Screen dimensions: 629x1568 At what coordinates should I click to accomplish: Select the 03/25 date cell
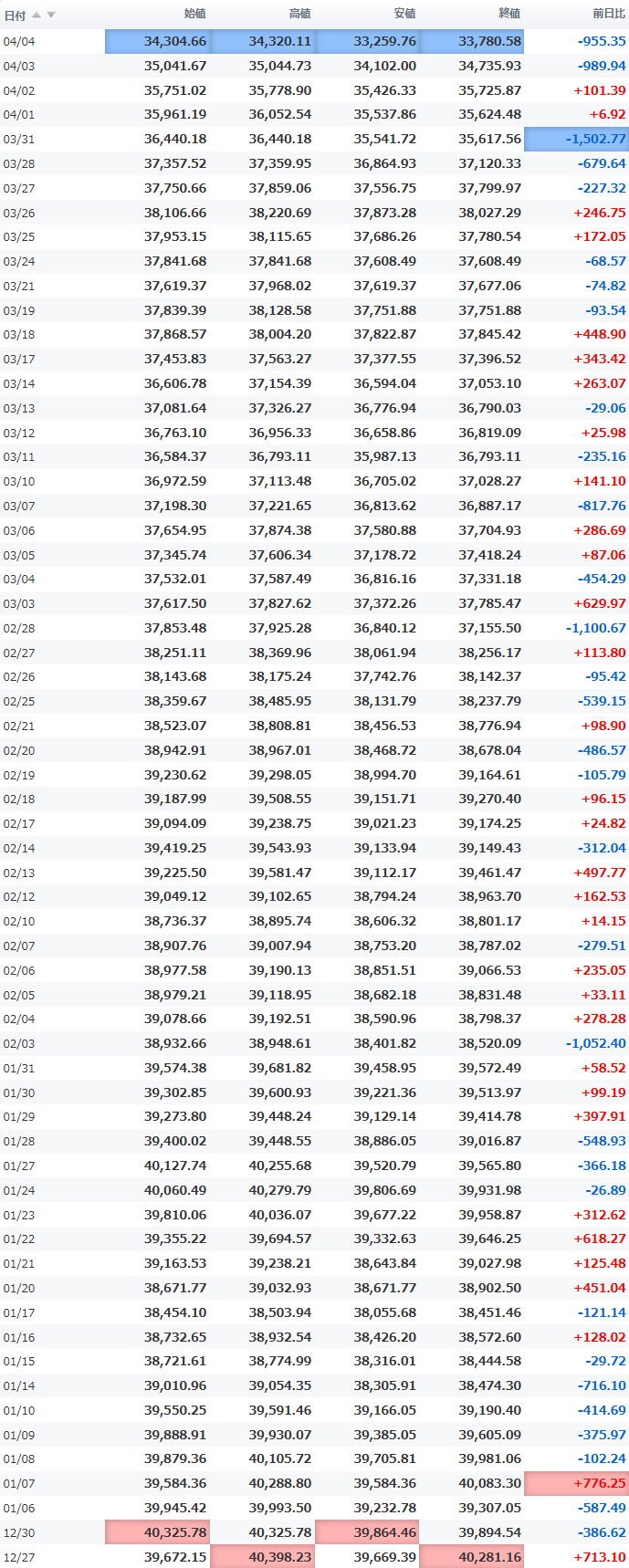[19, 237]
